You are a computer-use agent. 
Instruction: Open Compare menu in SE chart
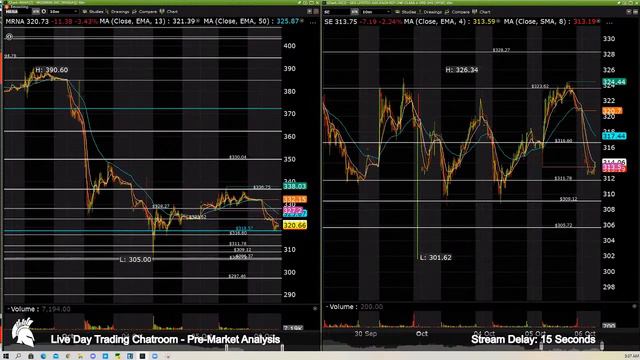coord(458,12)
